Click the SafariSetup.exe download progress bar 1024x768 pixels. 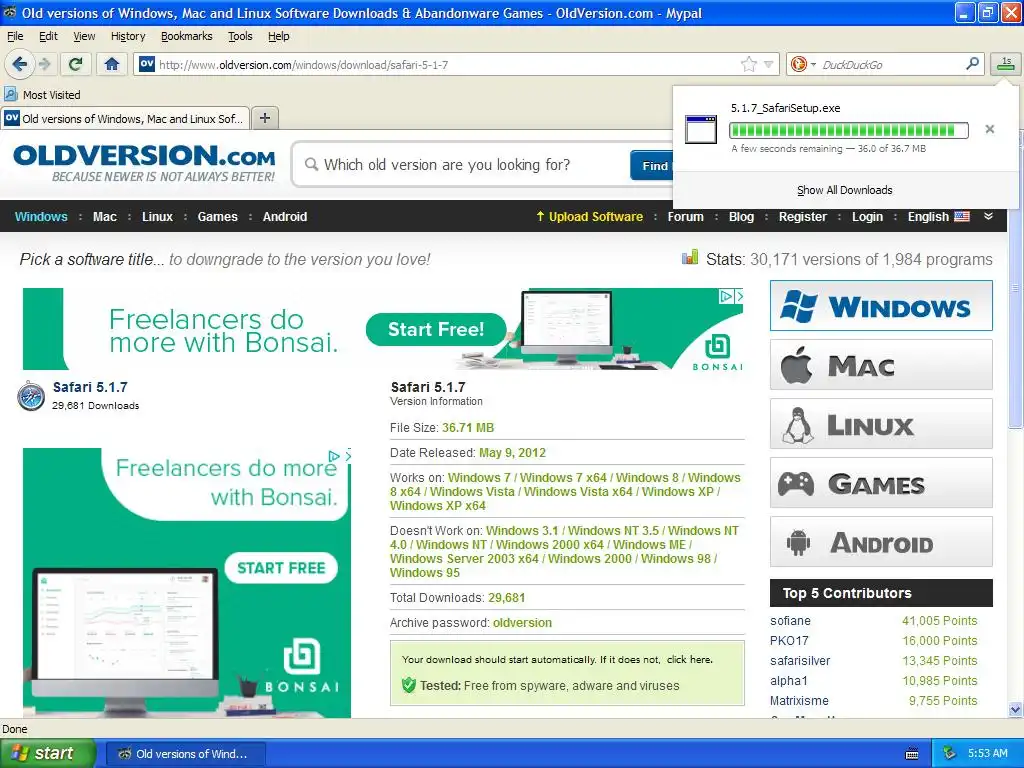pyautogui.click(x=849, y=130)
